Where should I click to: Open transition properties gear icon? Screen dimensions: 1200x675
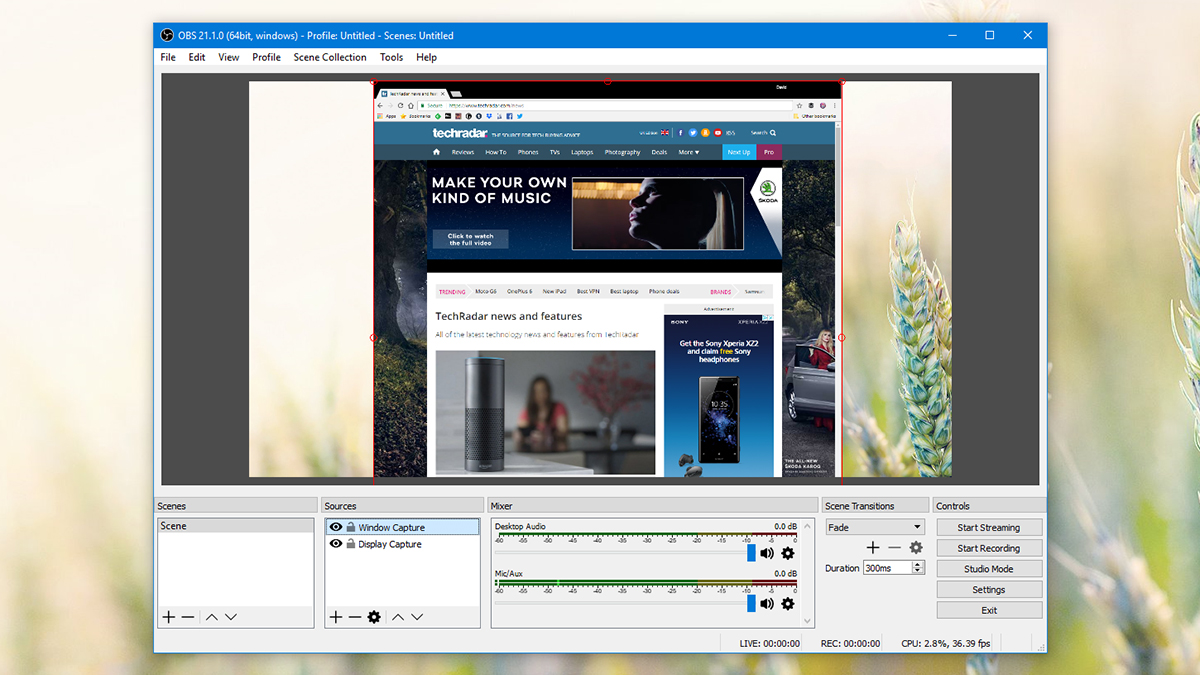[x=916, y=547]
